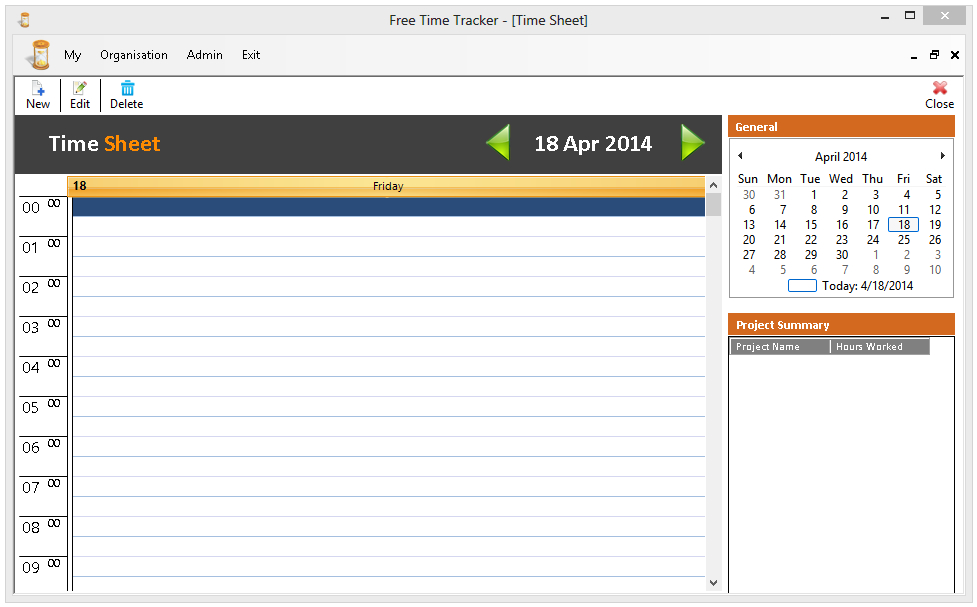Select April 25 in the calendar
This screenshot has width=977, height=607.
click(904, 240)
